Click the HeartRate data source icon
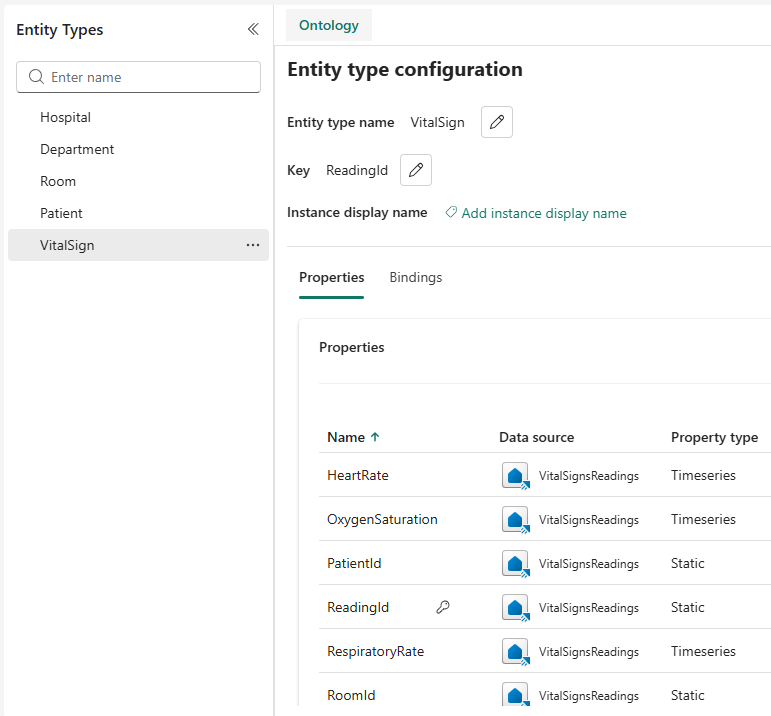The width and height of the screenshot is (771, 716). click(515, 476)
